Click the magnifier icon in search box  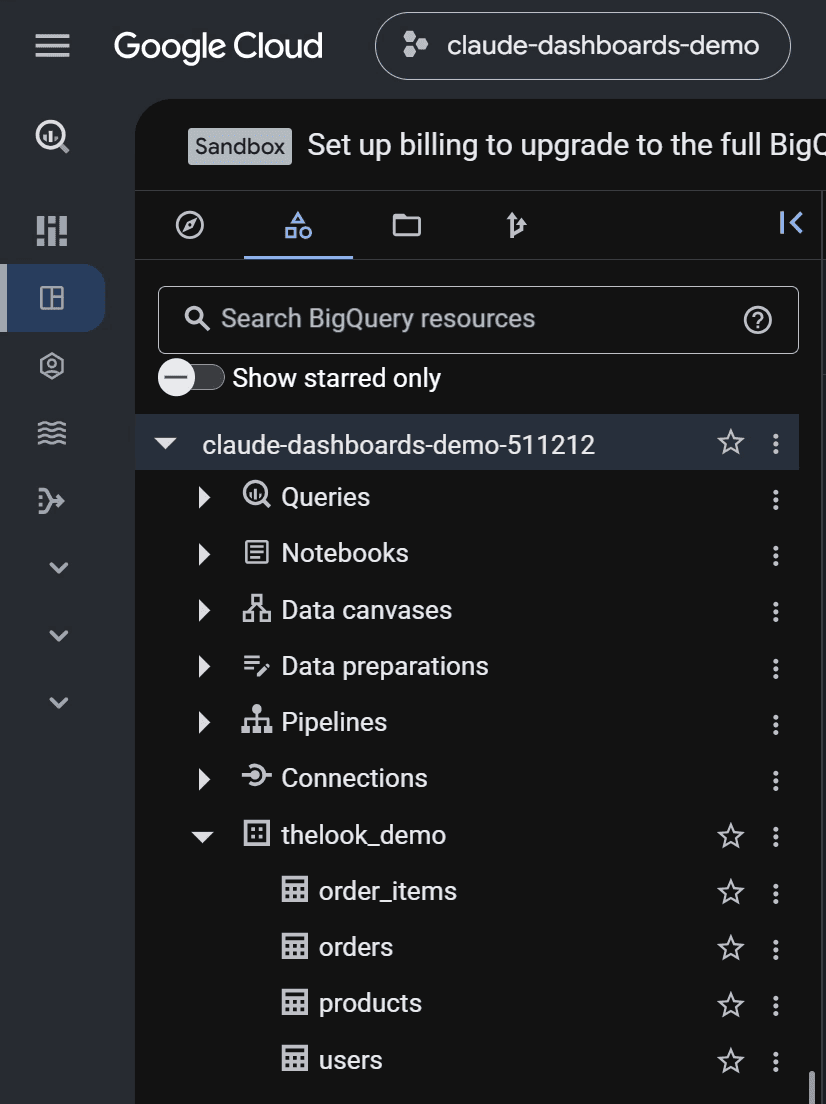(196, 319)
